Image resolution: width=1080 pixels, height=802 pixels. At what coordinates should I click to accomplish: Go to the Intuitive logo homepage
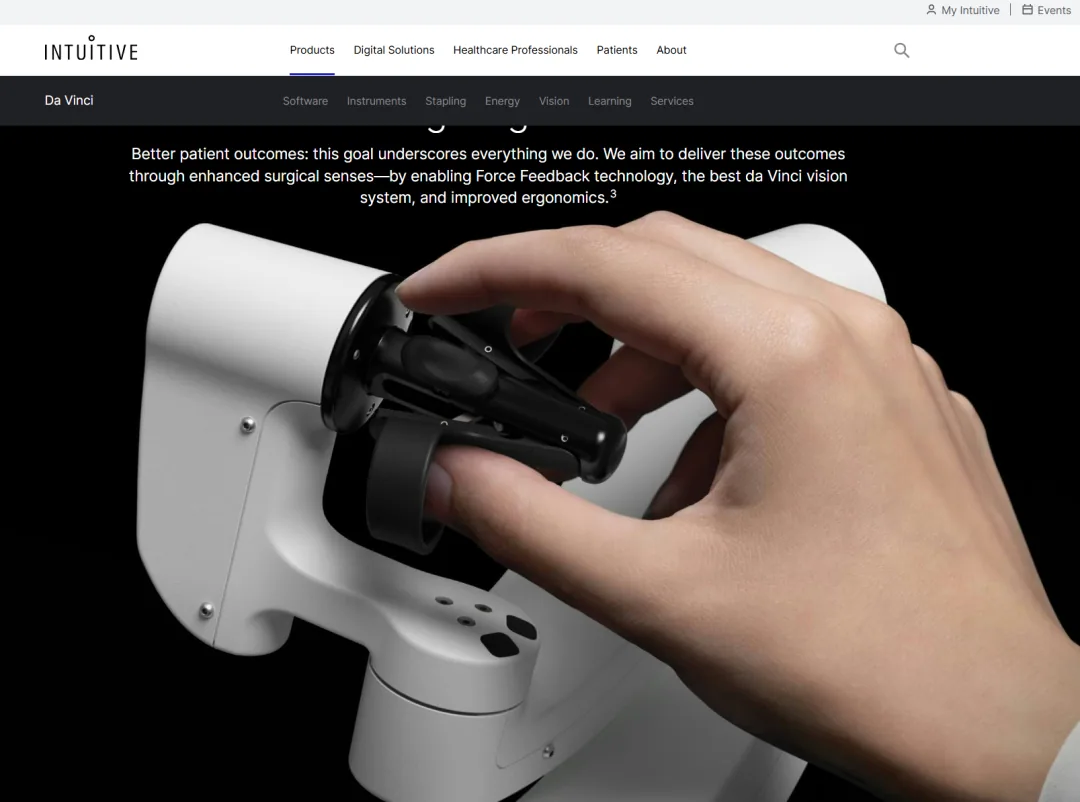pyautogui.click(x=91, y=48)
